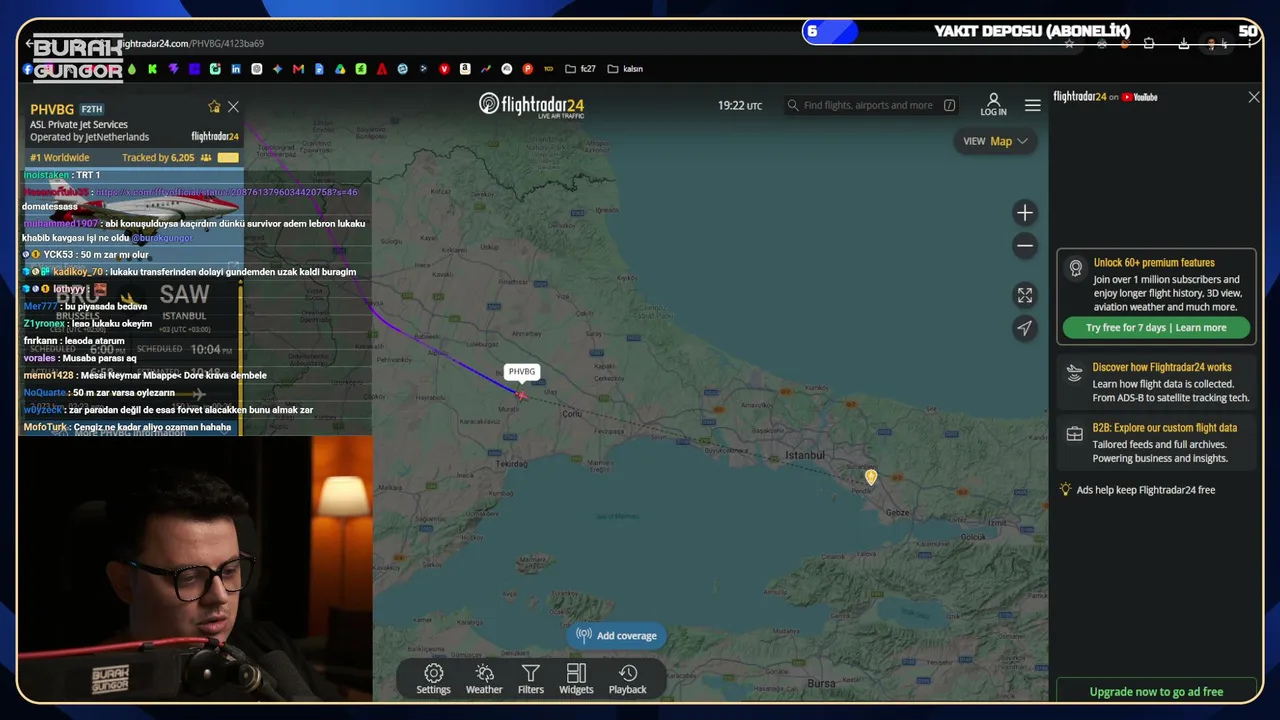Open the Gemini sparkle bookmark
Screen dimensions: 1280x720
click(x=277, y=69)
